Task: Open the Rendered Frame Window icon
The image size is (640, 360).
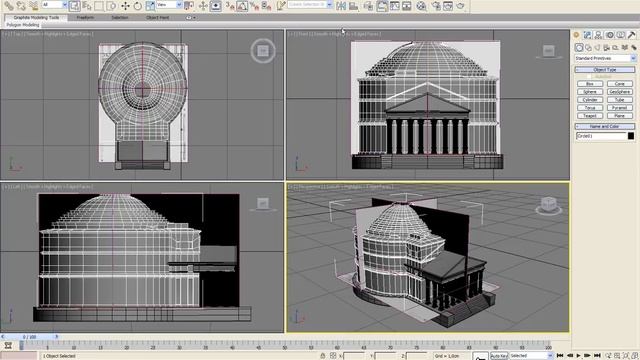Action: 448,6
